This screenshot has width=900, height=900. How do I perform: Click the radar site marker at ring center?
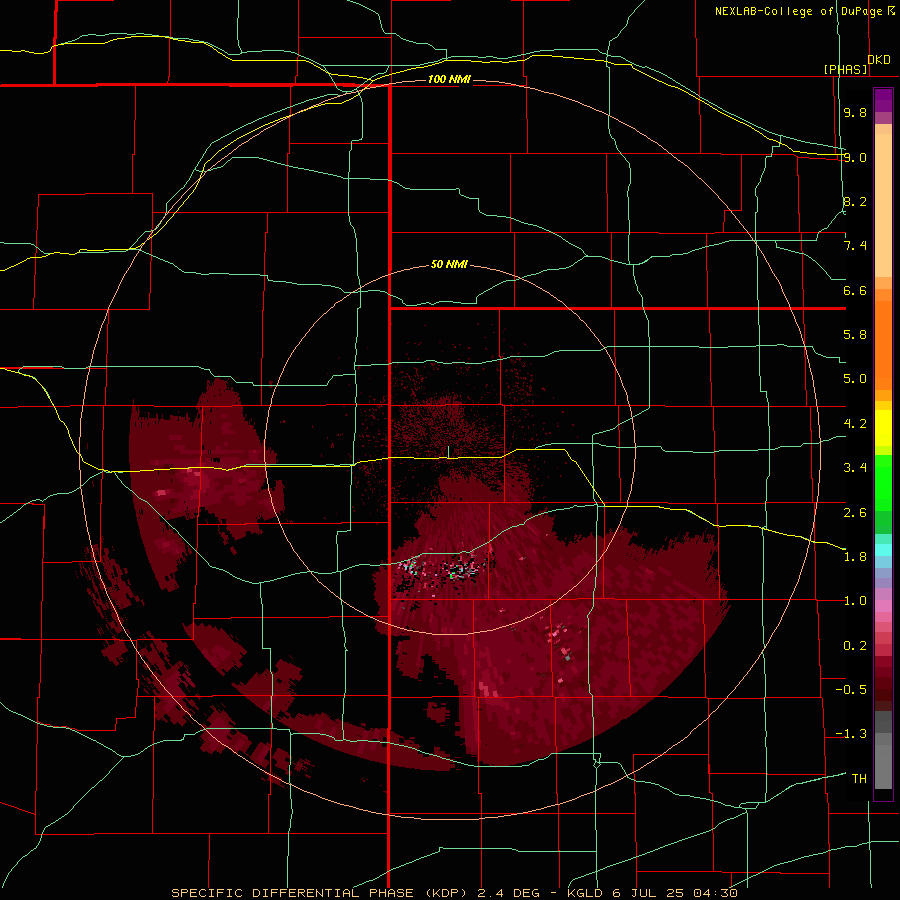[x=449, y=452]
